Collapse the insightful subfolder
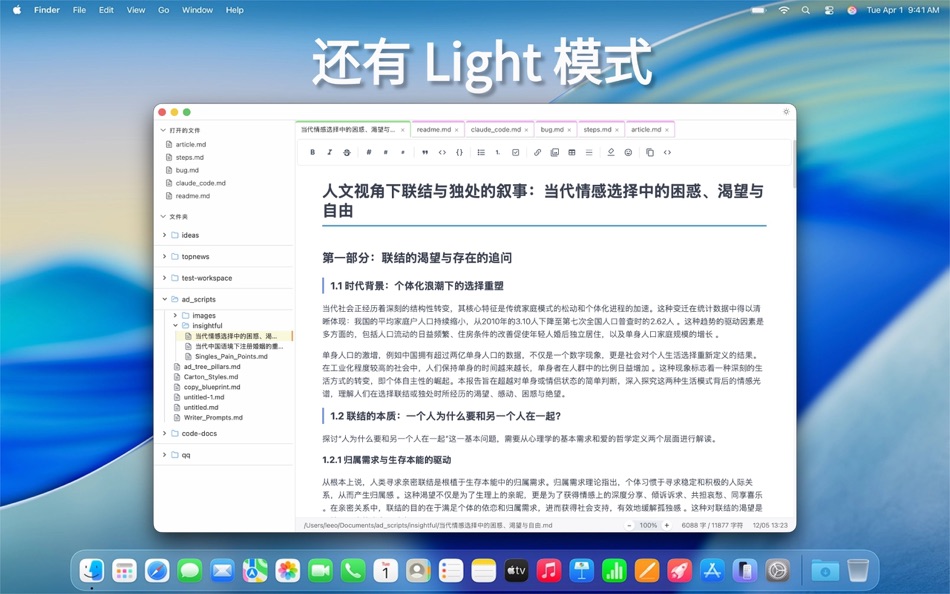 pyautogui.click(x=175, y=325)
